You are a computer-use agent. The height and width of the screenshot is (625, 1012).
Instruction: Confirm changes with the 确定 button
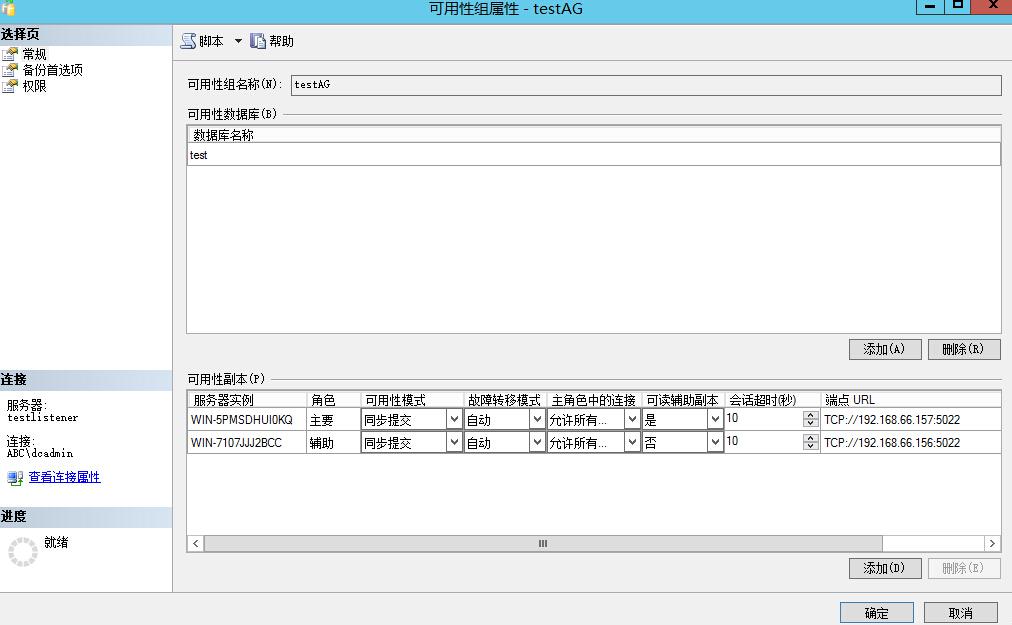[x=875, y=612]
